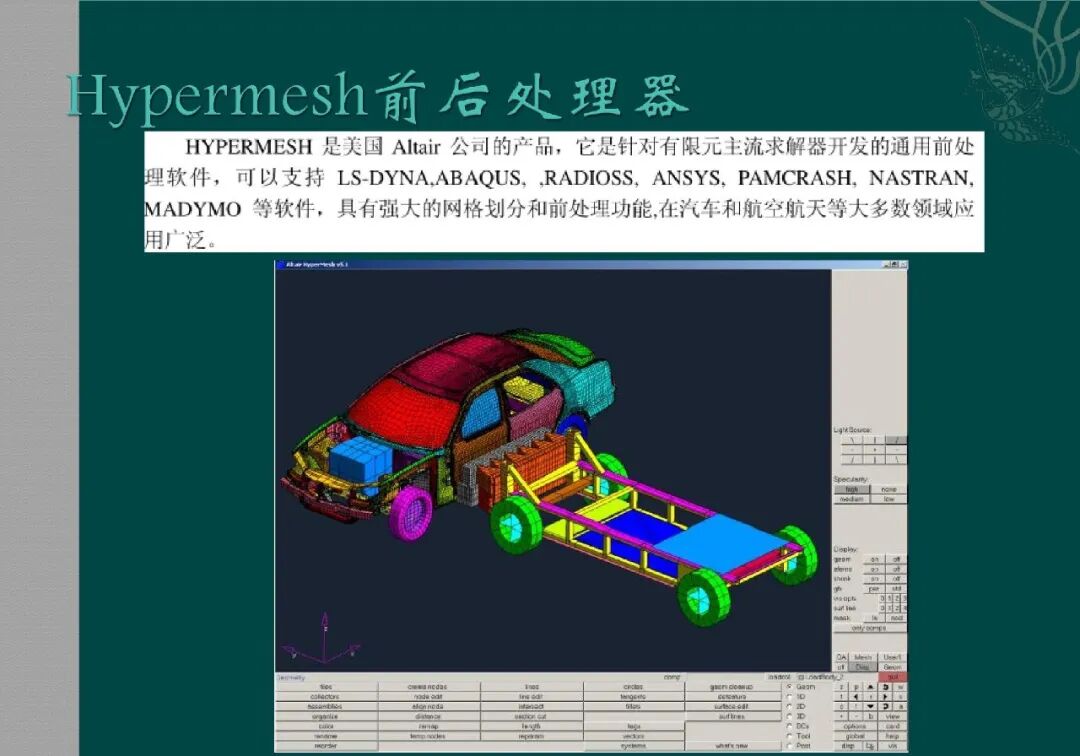Set specularity to none
This screenshot has width=1080, height=756.
click(889, 489)
